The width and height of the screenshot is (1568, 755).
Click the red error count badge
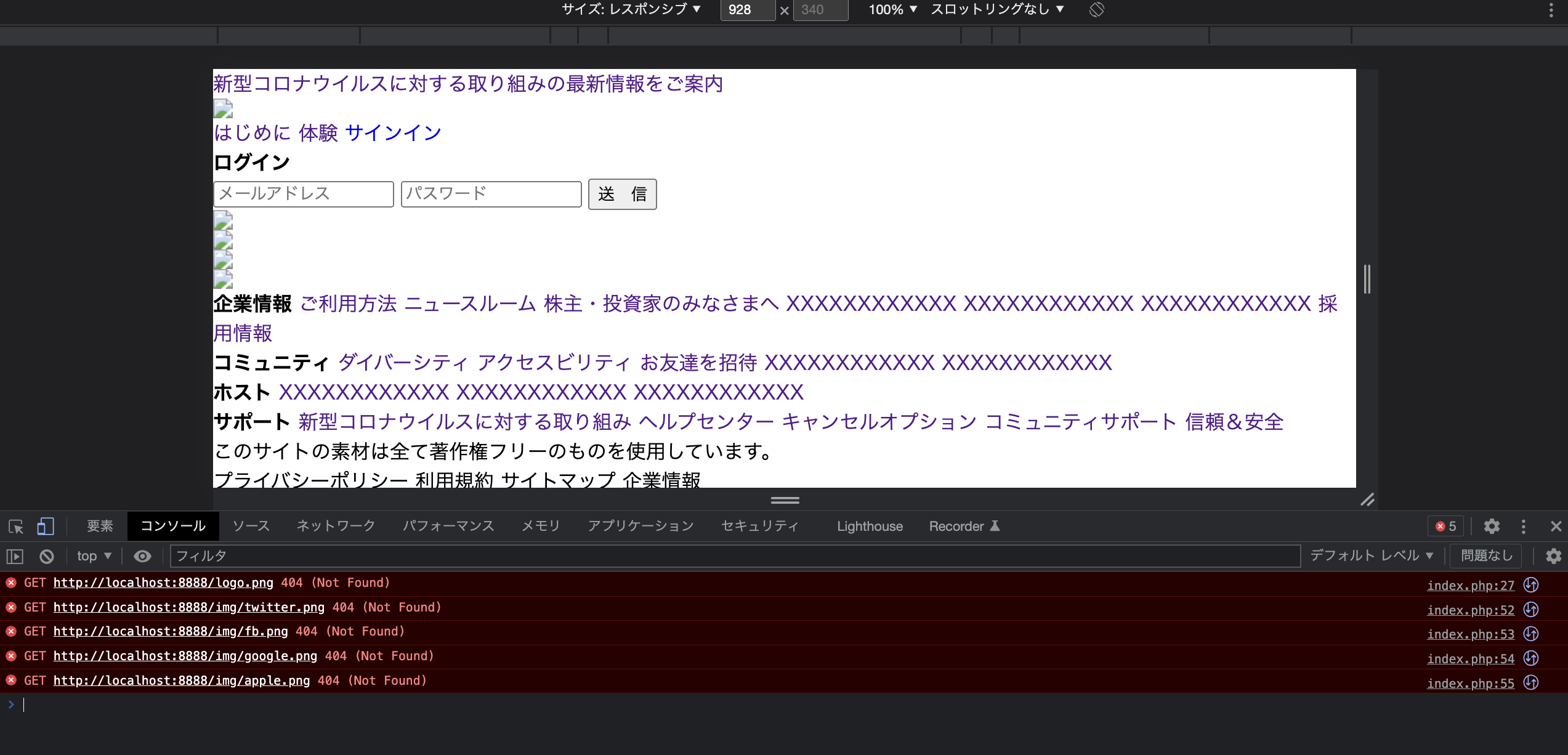[x=1446, y=527]
